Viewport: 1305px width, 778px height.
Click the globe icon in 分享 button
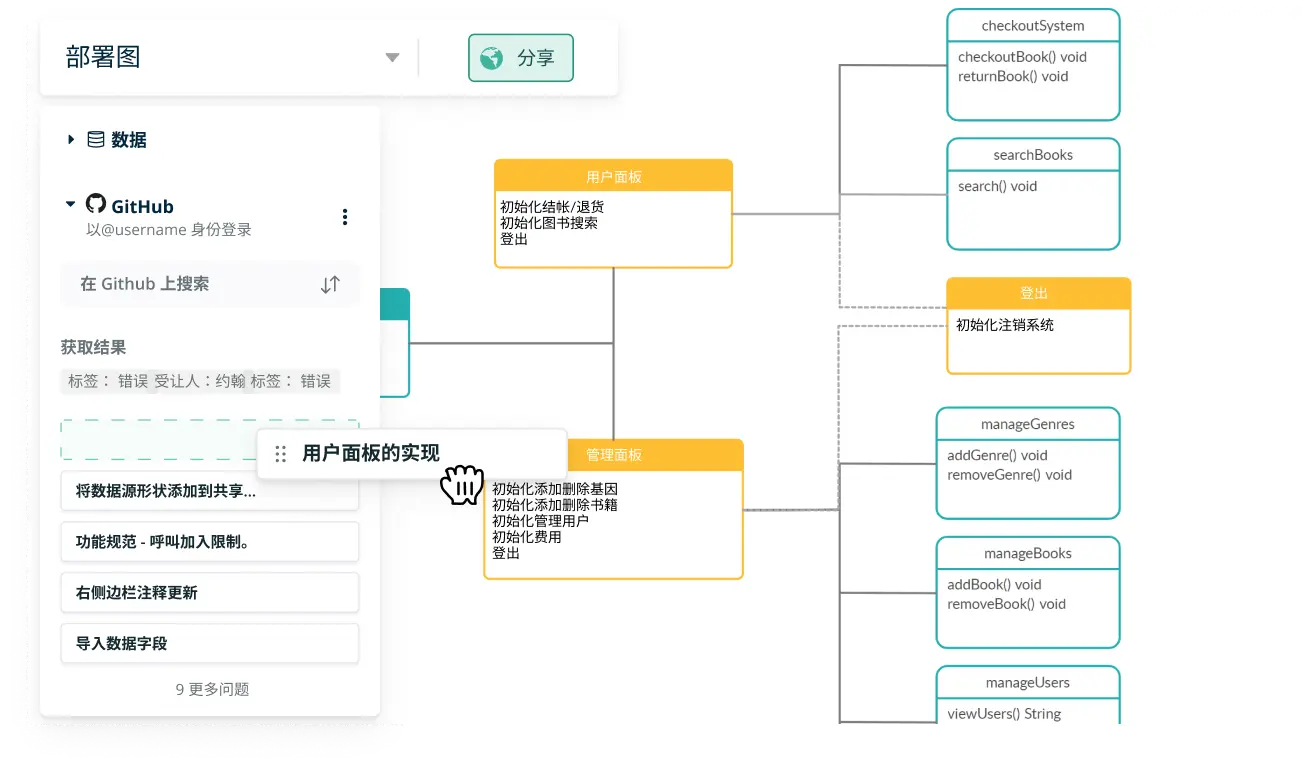491,58
